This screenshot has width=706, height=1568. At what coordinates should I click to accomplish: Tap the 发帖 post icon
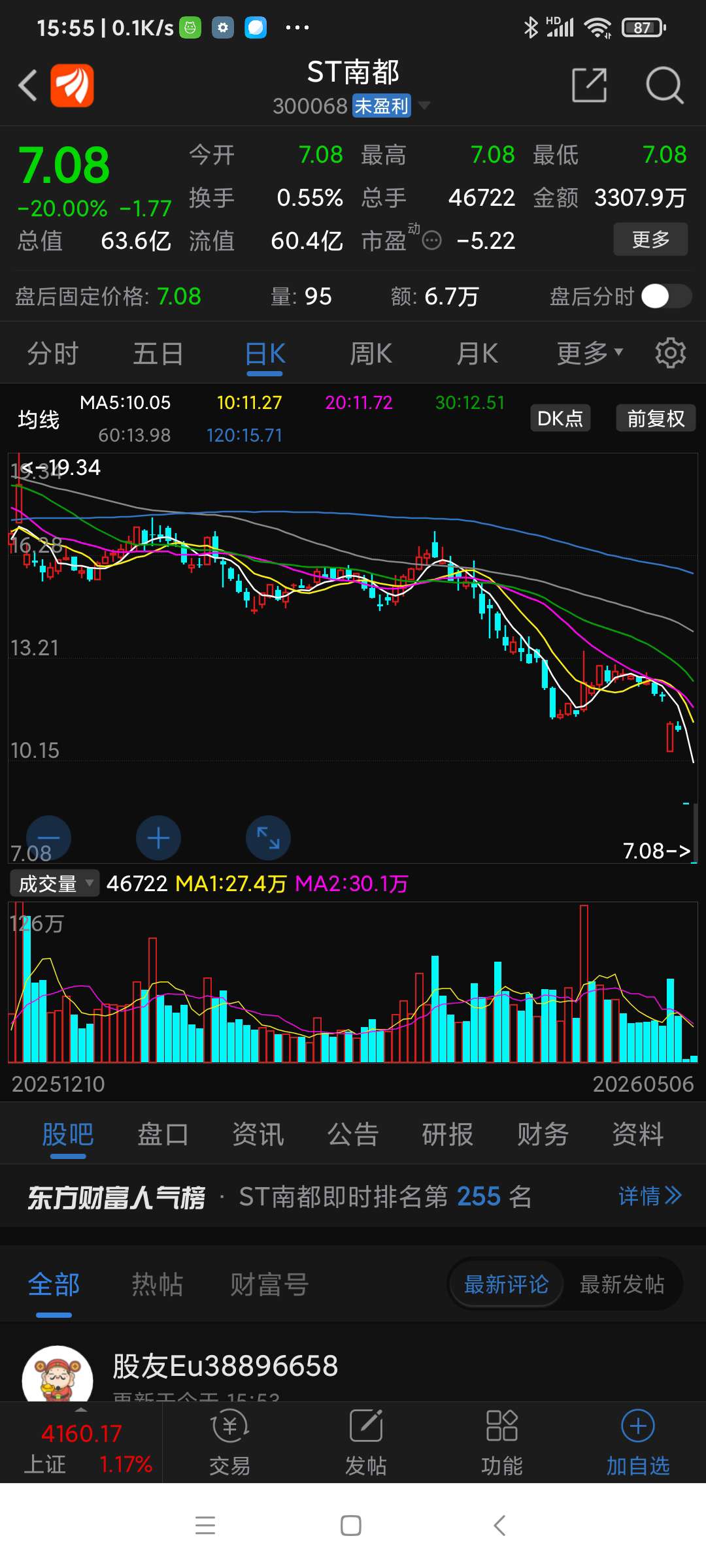tap(366, 1426)
